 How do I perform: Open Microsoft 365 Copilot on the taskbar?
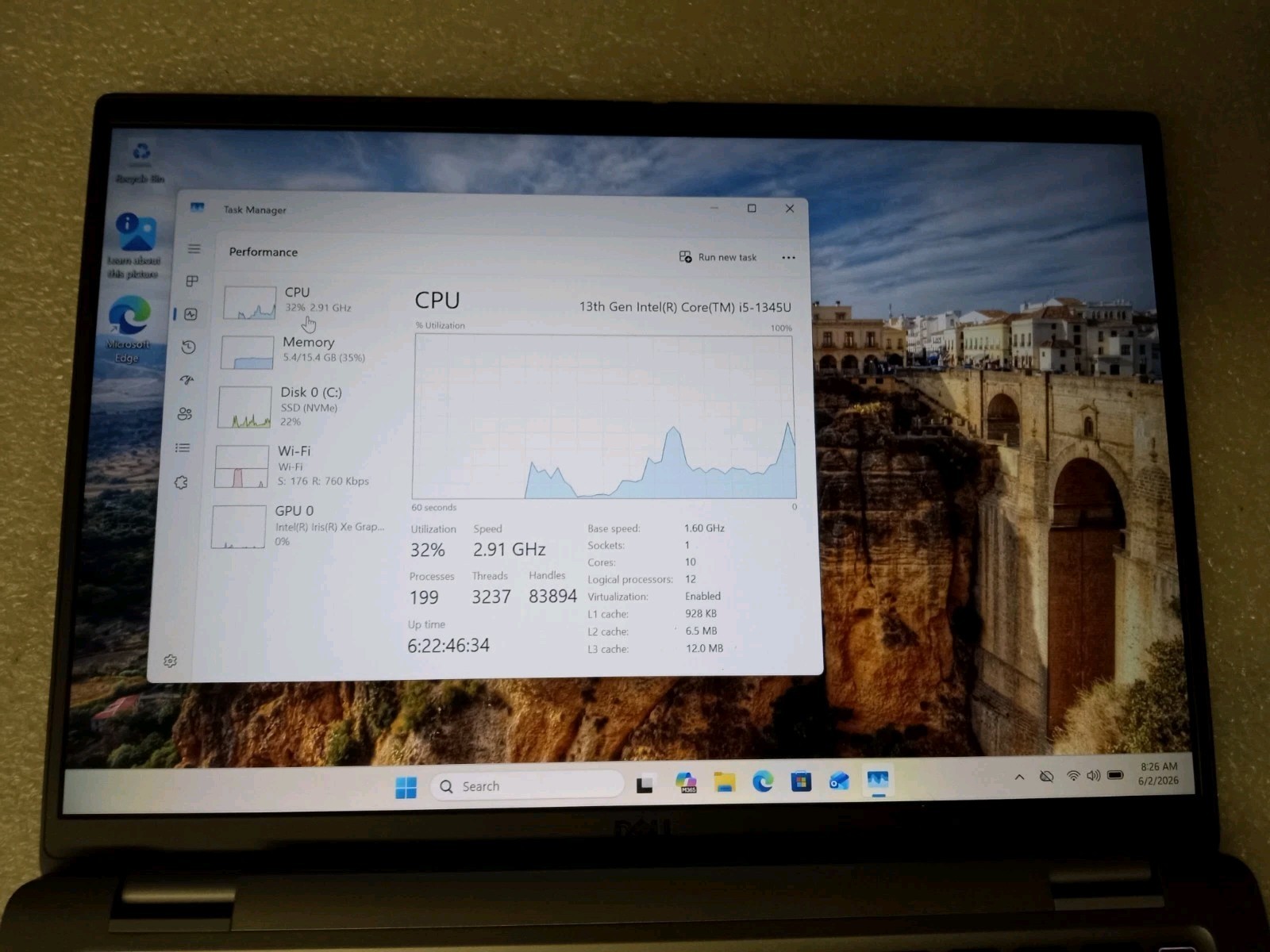coord(686,783)
